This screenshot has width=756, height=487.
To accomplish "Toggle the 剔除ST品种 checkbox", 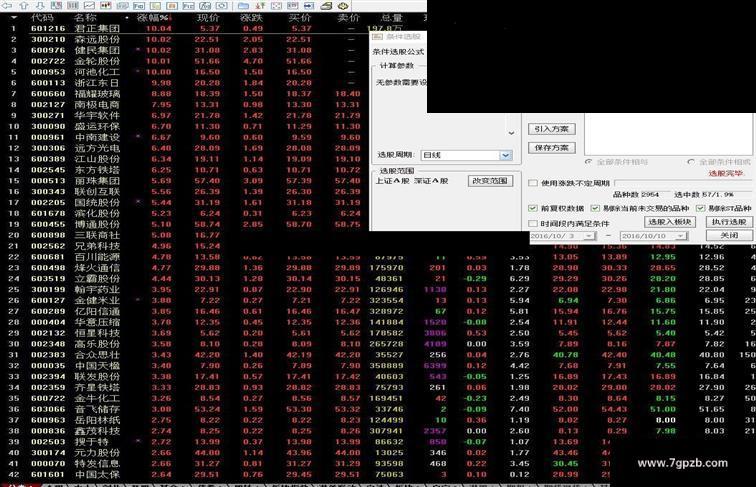I will click(x=701, y=208).
